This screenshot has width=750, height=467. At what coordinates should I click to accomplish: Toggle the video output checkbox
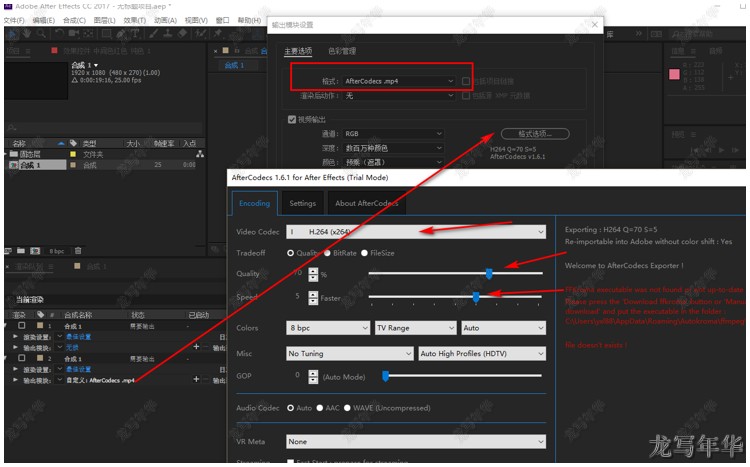292,119
